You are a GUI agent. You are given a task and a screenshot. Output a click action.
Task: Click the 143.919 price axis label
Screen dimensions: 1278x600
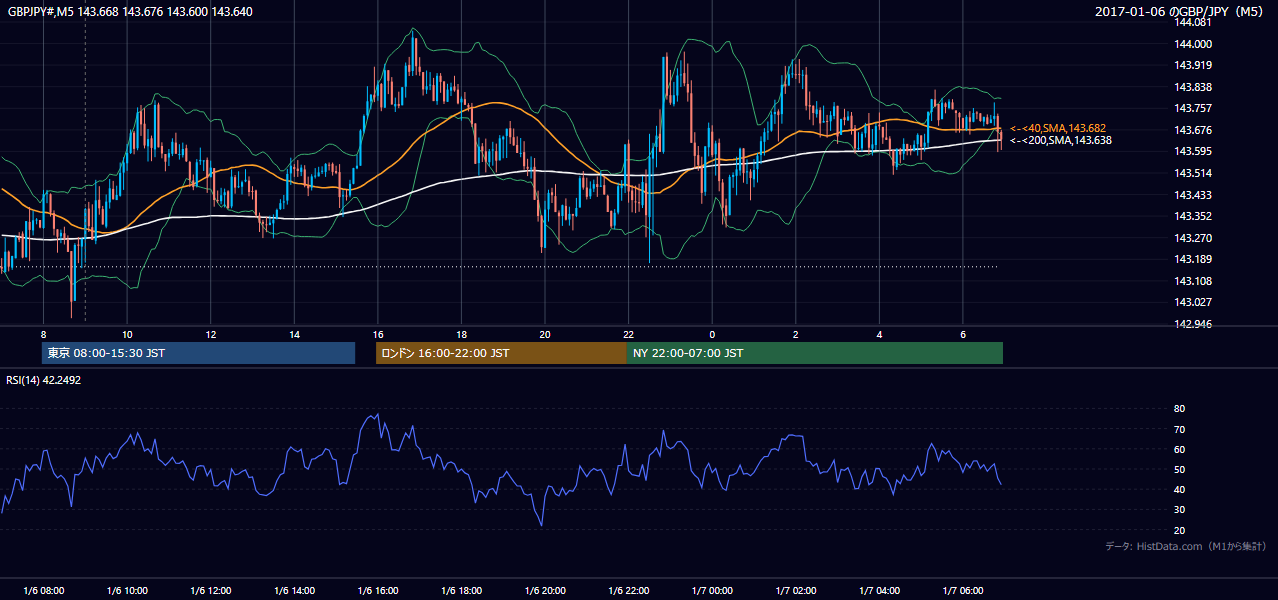pyautogui.click(x=1193, y=66)
